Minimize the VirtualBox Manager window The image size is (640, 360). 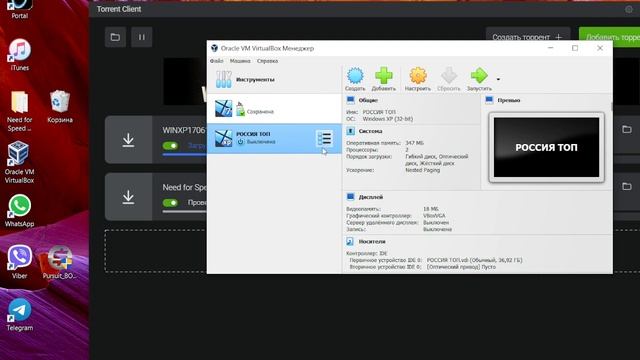click(551, 48)
